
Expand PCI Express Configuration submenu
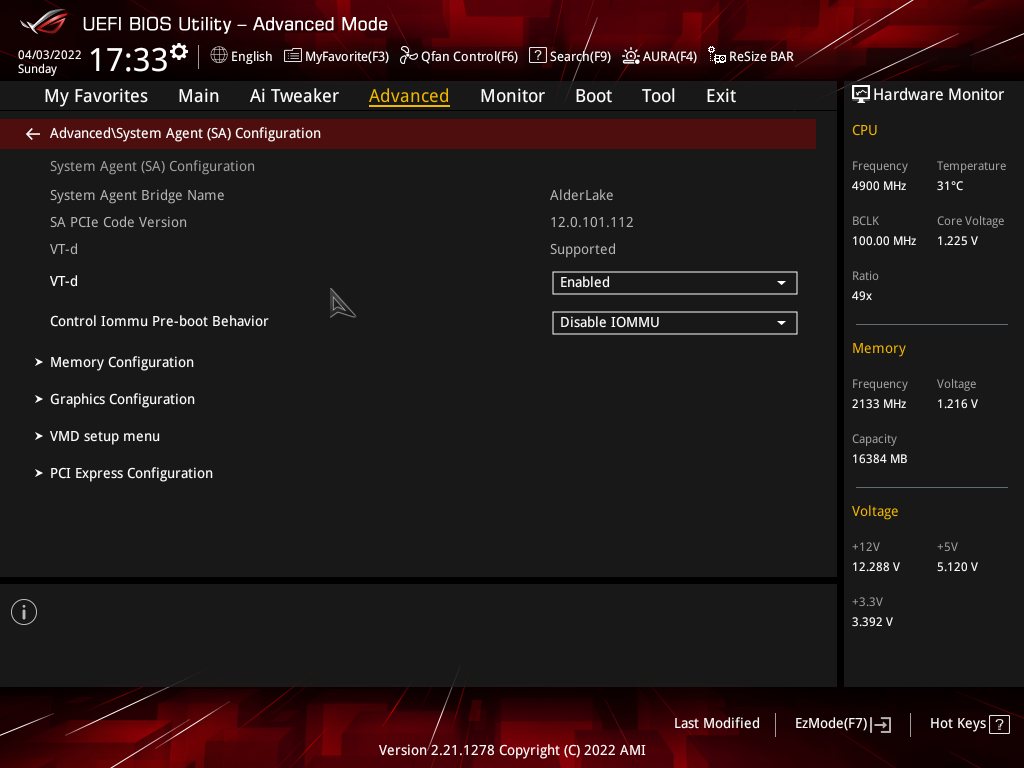131,473
